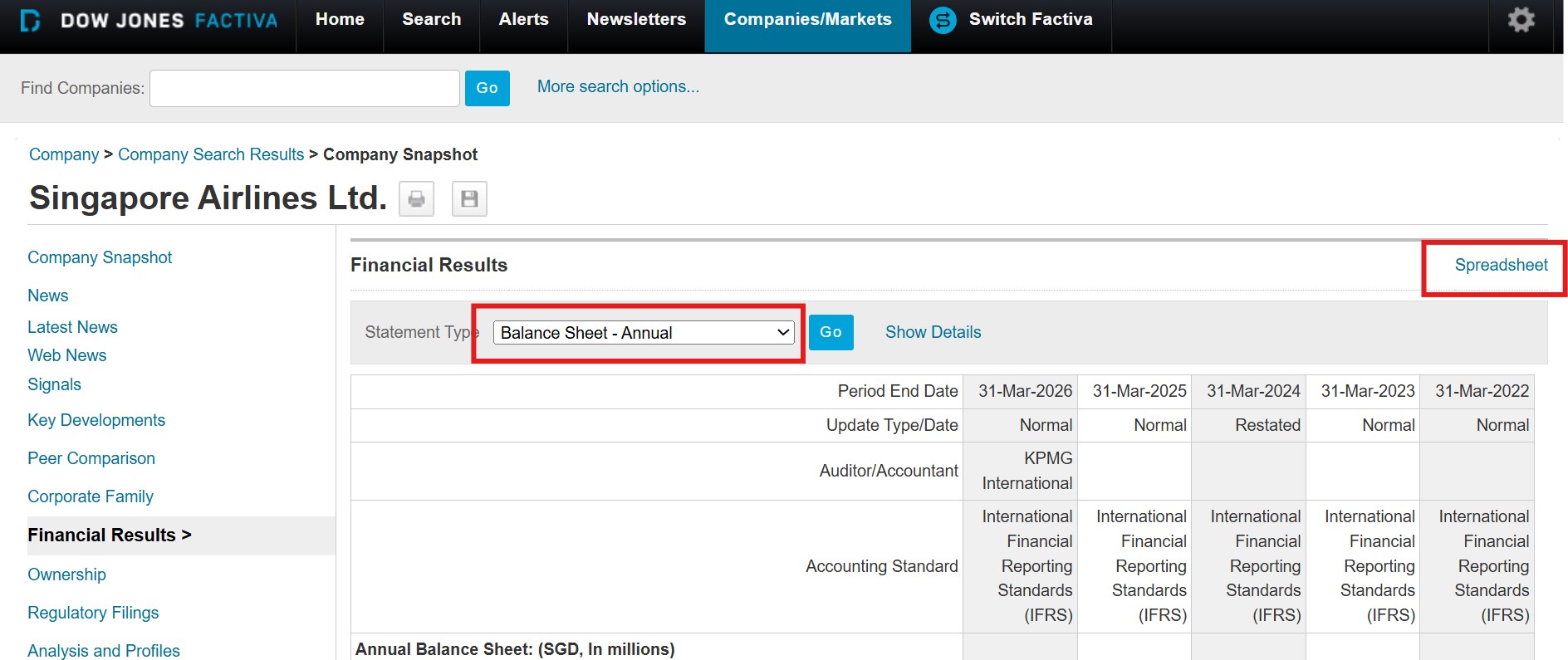This screenshot has height=660, width=1568.
Task: Click the Dow Jones Factiva logo
Action: [149, 20]
